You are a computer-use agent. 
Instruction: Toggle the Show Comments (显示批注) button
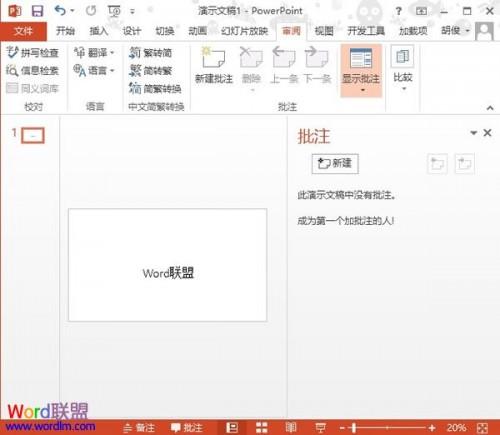(x=361, y=70)
